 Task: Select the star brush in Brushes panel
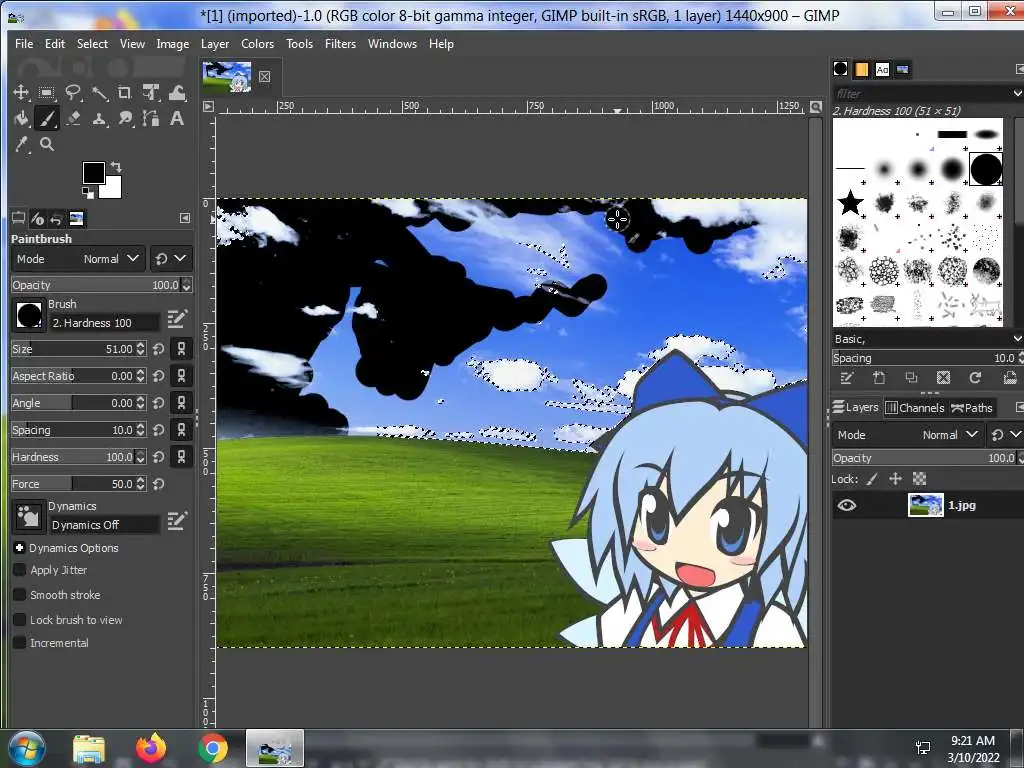pos(850,202)
